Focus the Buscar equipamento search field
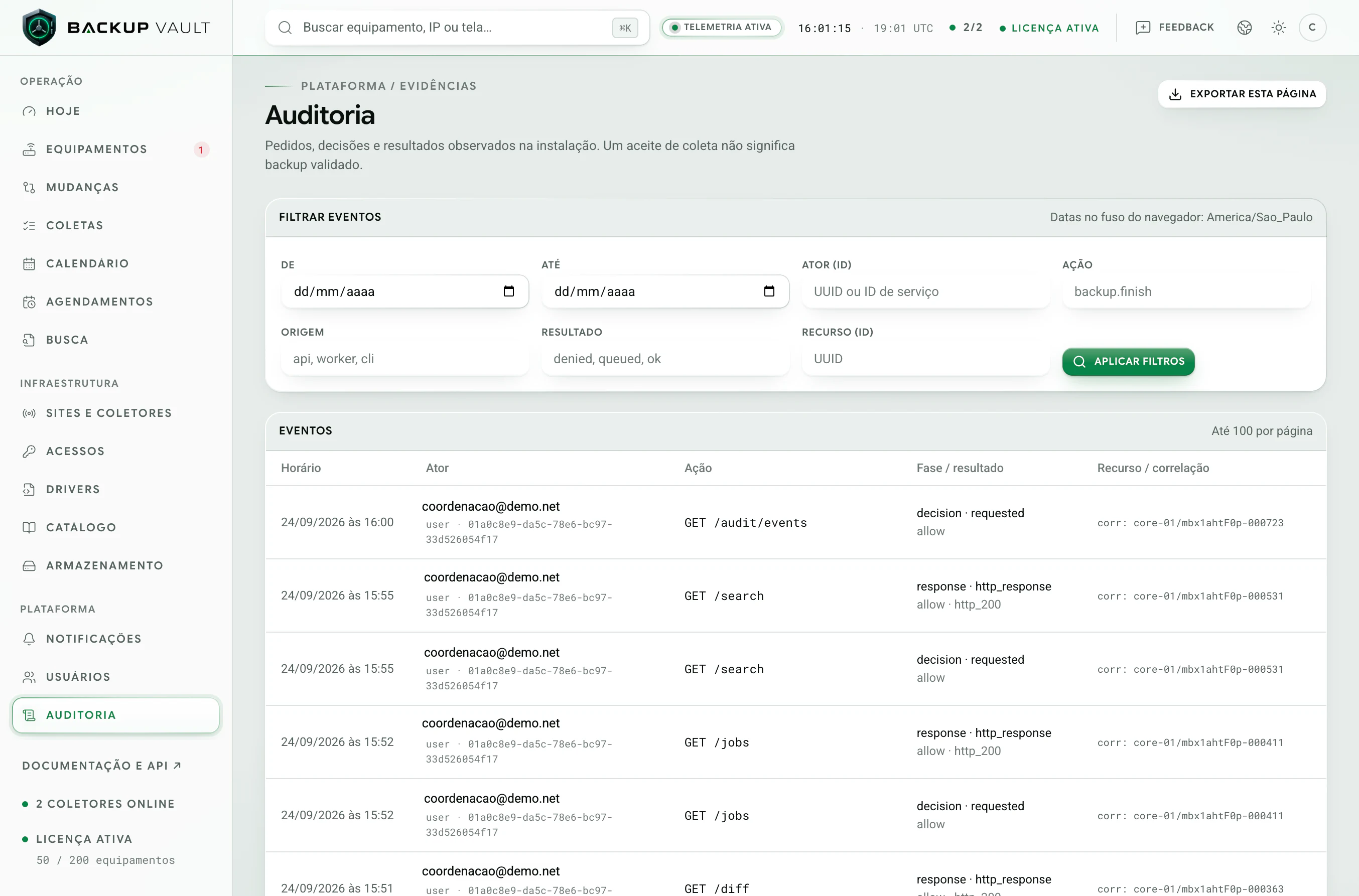Image resolution: width=1359 pixels, height=896 pixels. (457, 28)
